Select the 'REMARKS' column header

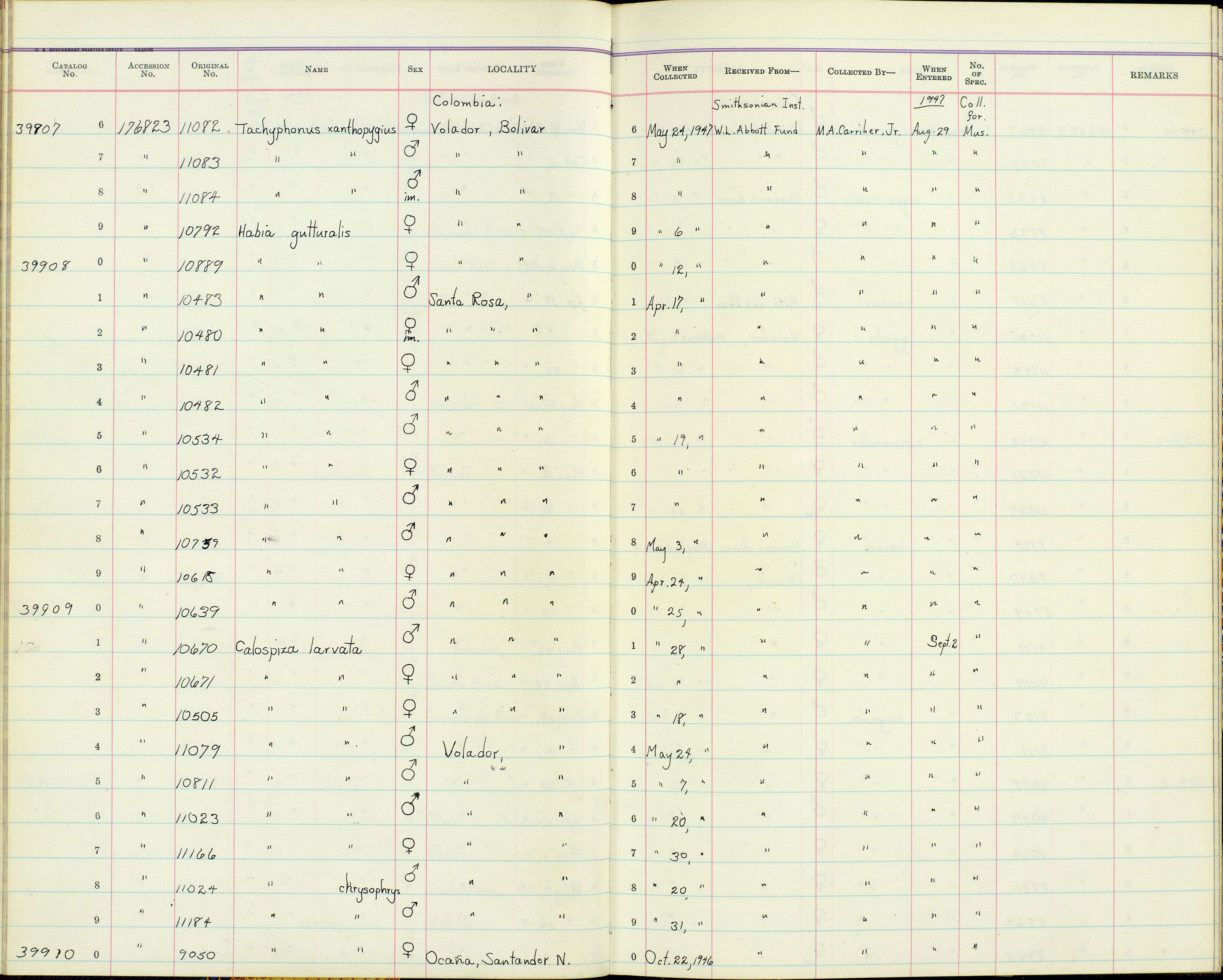pos(1154,75)
